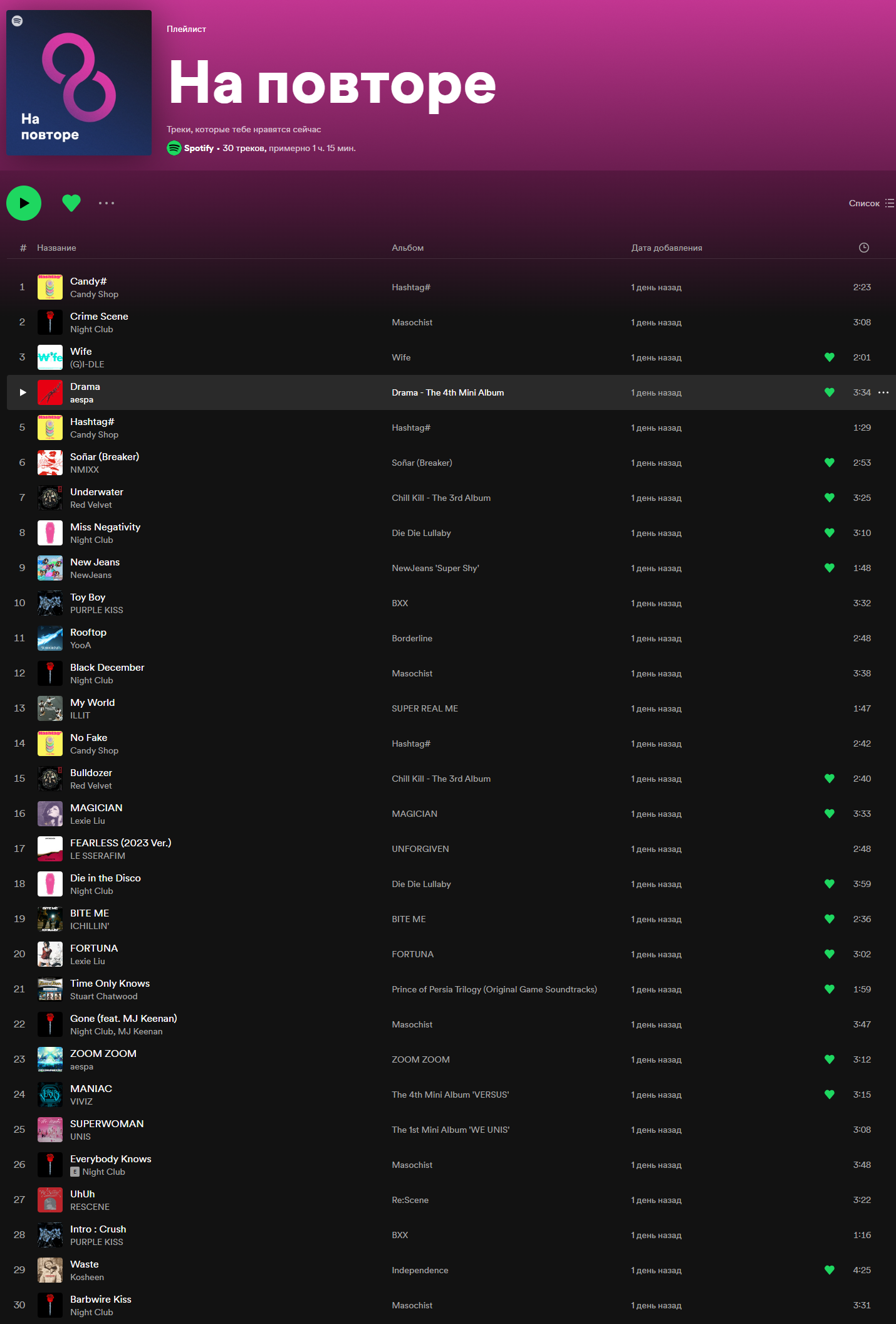Viewport: 896px width, 1324px height.
Task: Sort by duration clock icon
Action: point(864,248)
